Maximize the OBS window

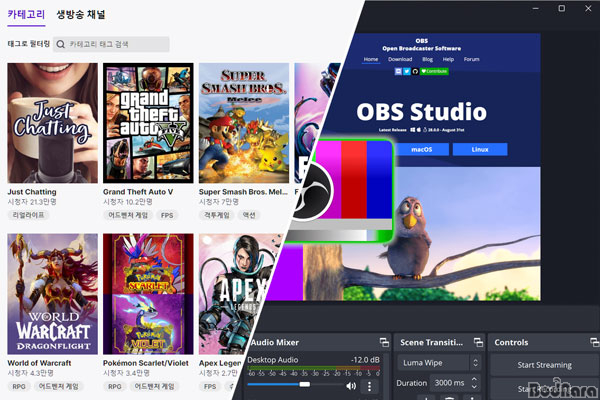point(562,8)
